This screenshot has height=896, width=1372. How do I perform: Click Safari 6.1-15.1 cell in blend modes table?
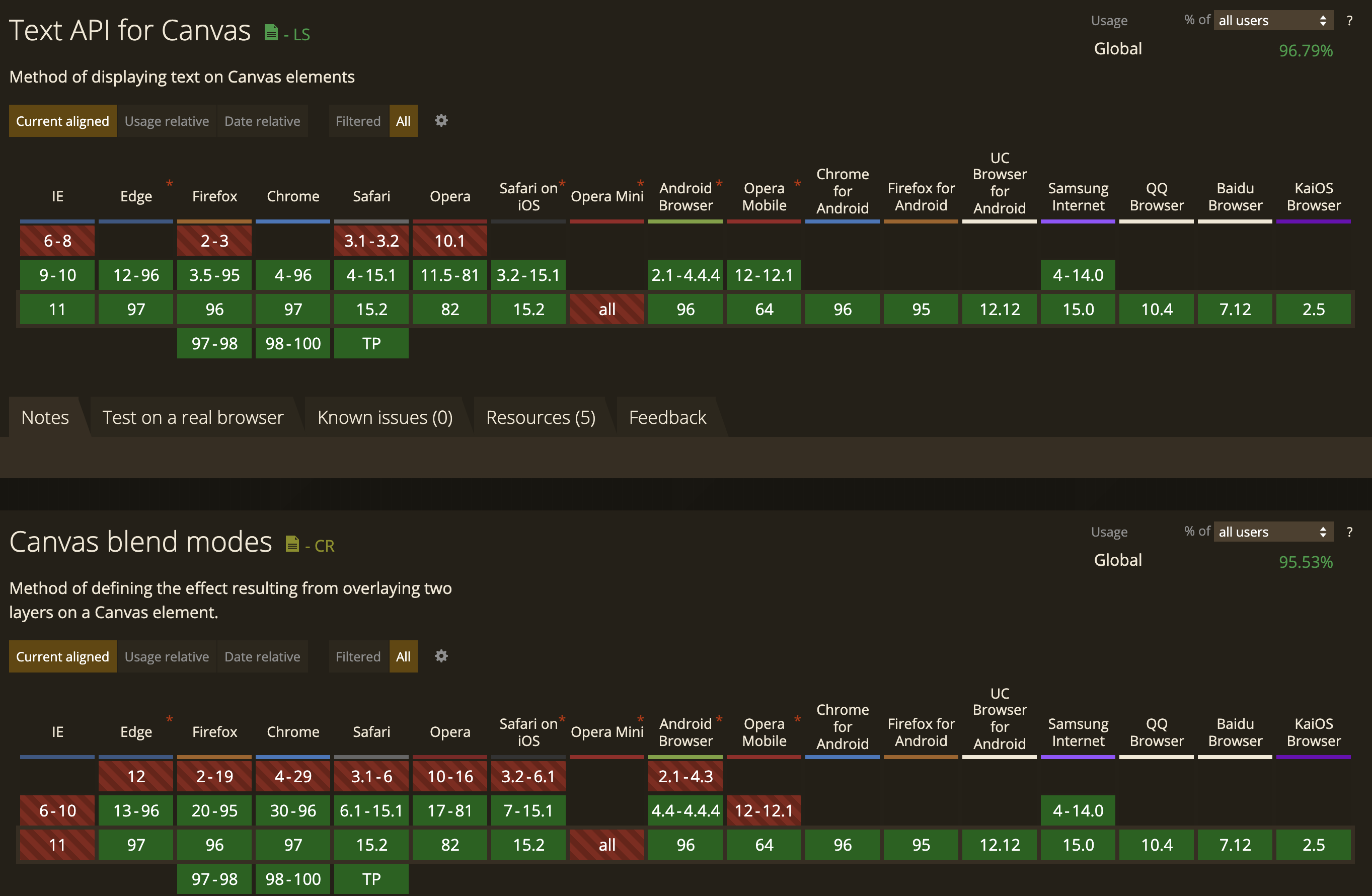pos(371,810)
